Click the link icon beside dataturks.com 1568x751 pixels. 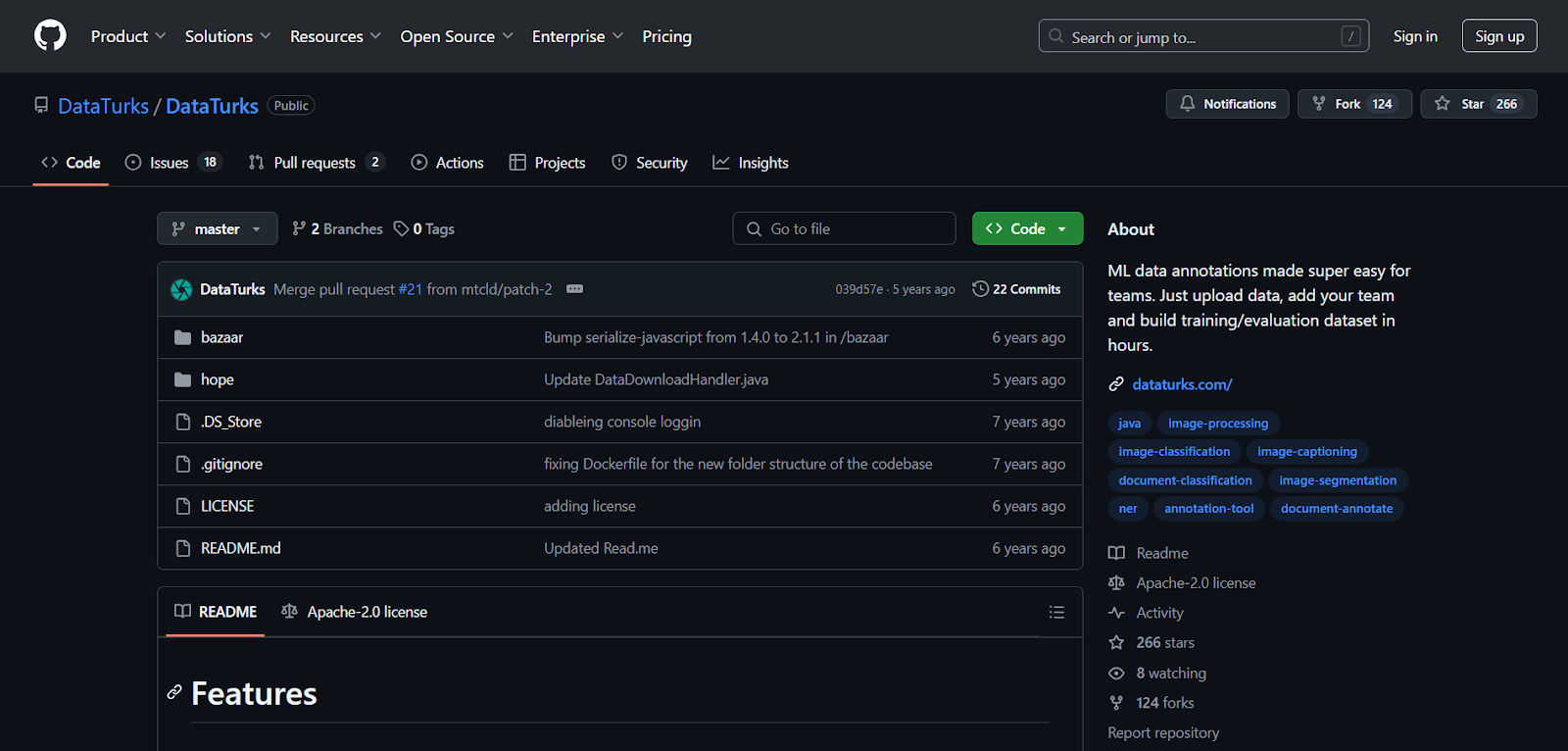click(1116, 384)
